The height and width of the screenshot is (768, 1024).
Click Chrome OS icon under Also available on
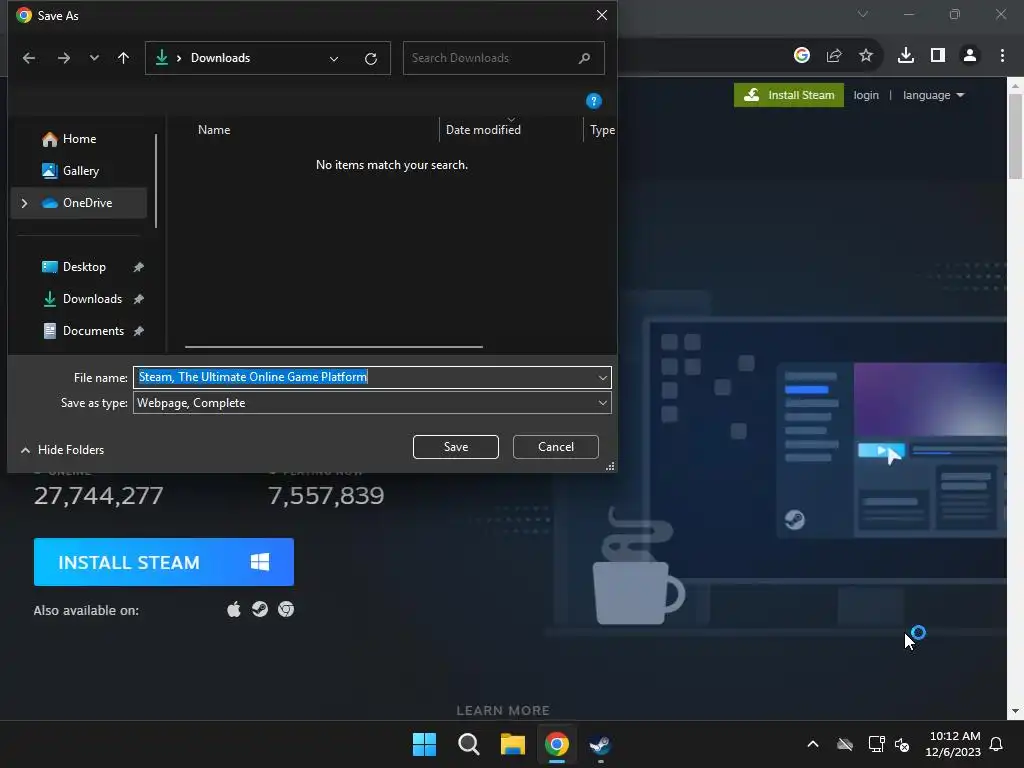point(286,609)
